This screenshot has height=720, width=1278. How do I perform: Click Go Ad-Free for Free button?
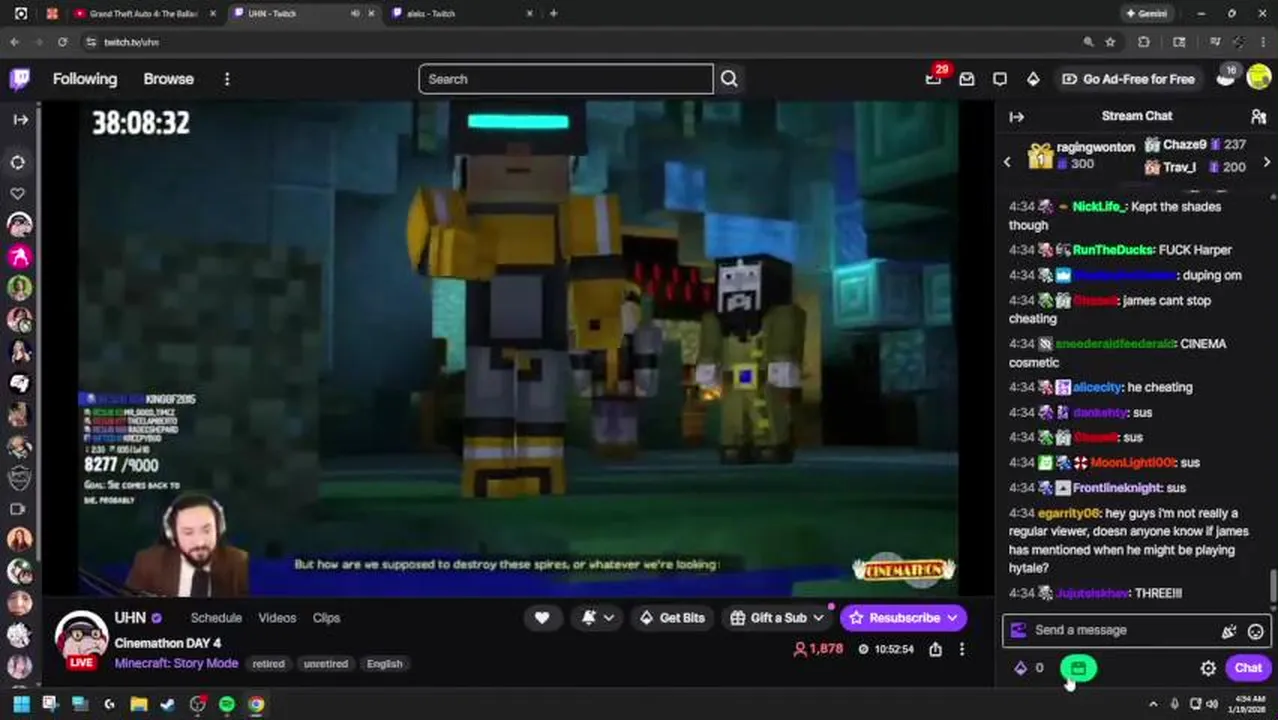point(1128,79)
